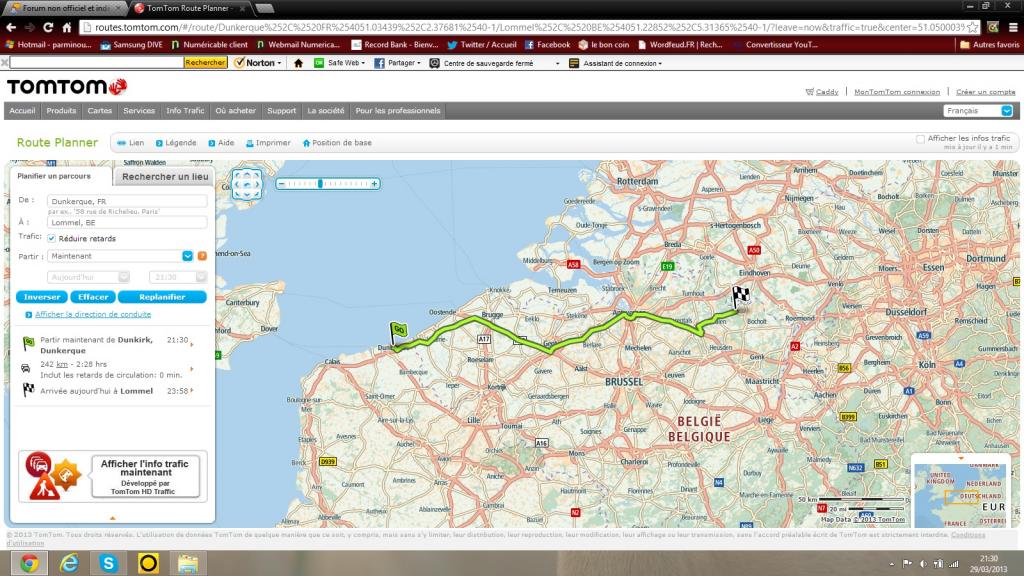Bookmark this page with the star icon

973,27
